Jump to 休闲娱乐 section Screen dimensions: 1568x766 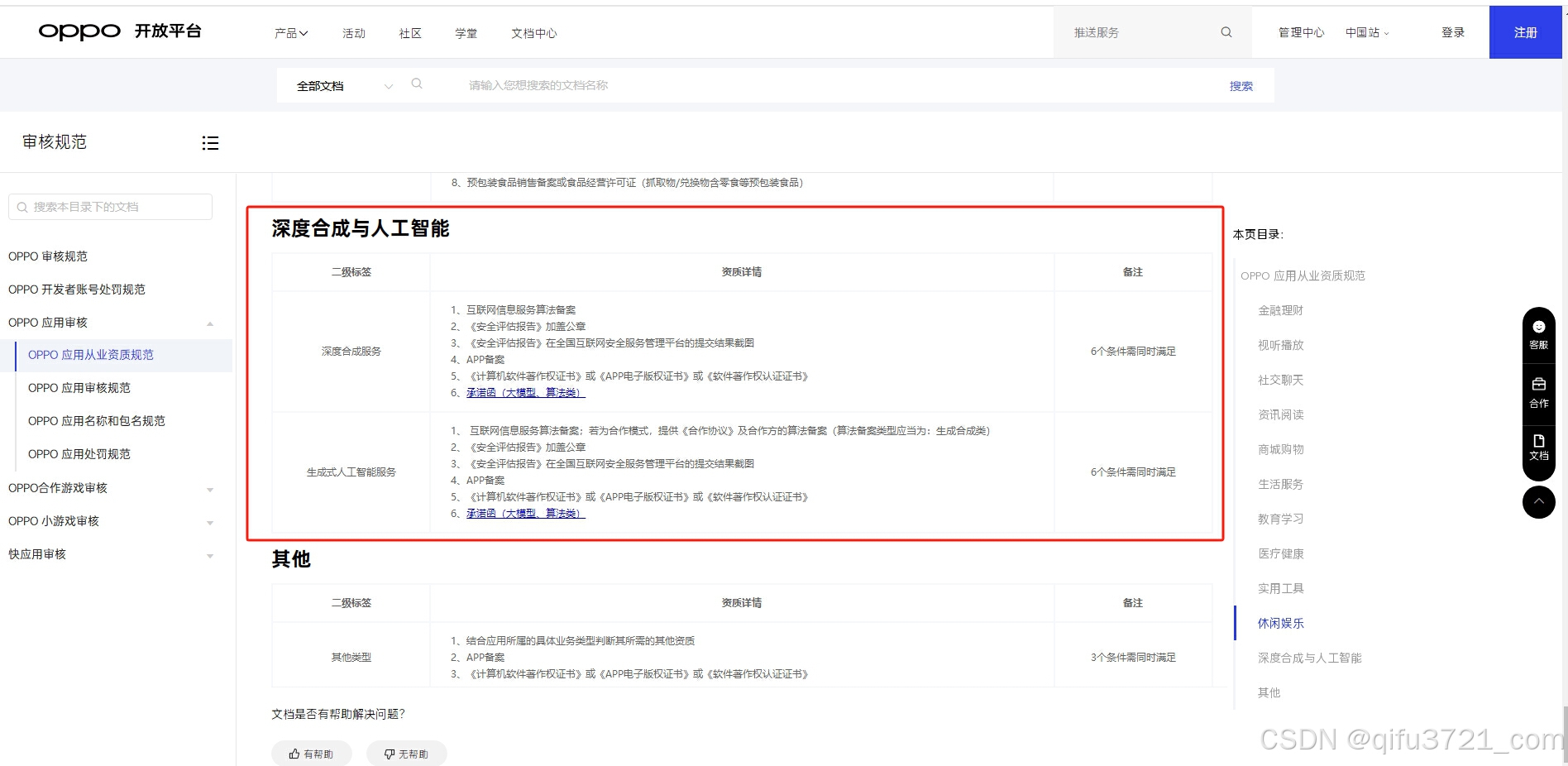tap(1280, 623)
